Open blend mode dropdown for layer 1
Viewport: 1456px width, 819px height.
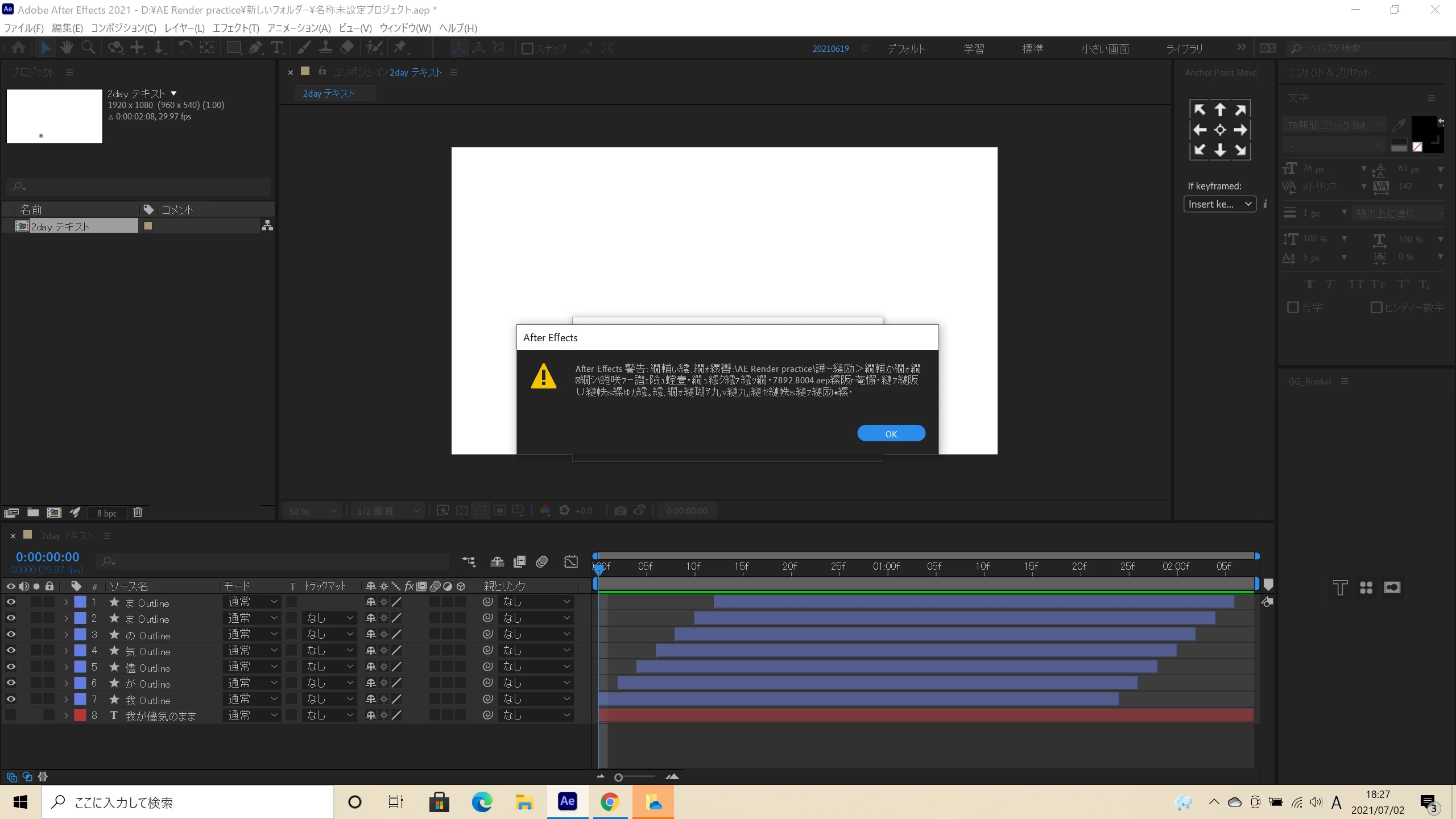(252, 602)
